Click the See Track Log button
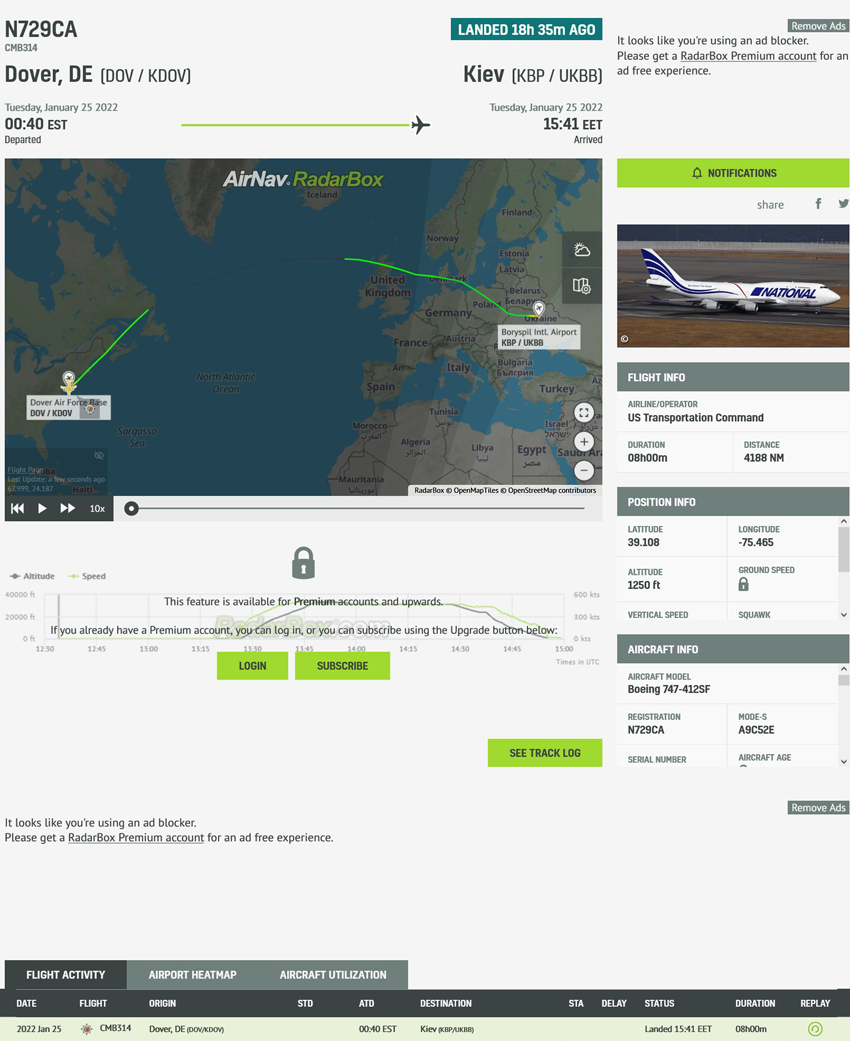Viewport: 850px width, 1041px height. click(544, 753)
